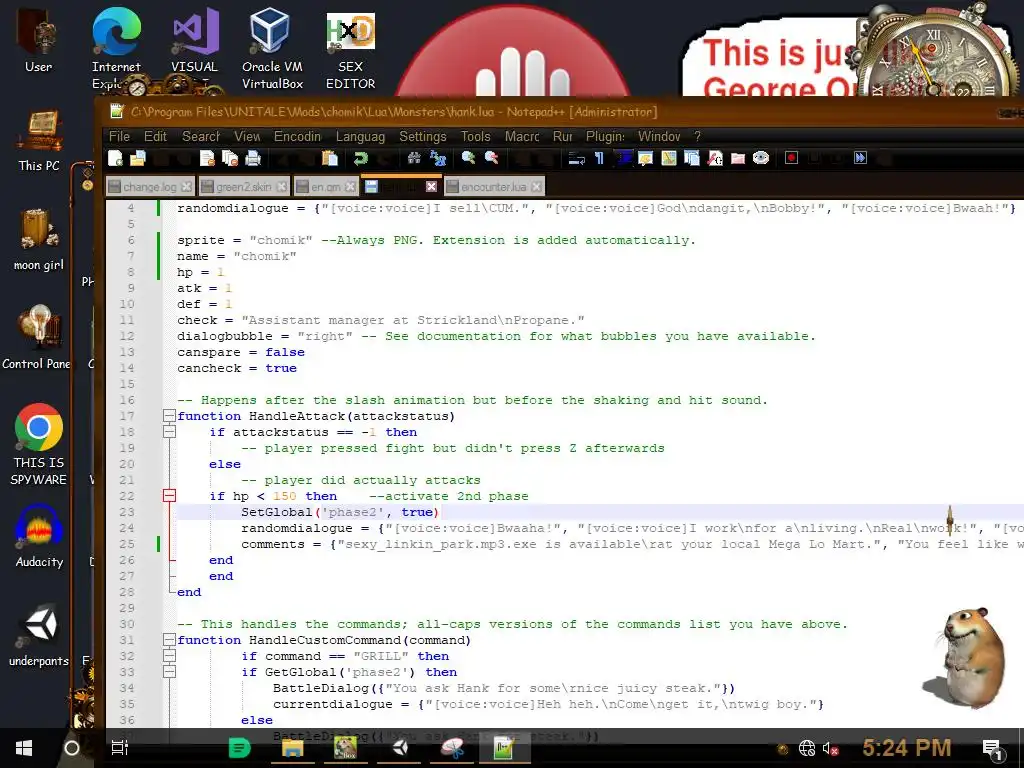Open the question mark help menu

697,136
